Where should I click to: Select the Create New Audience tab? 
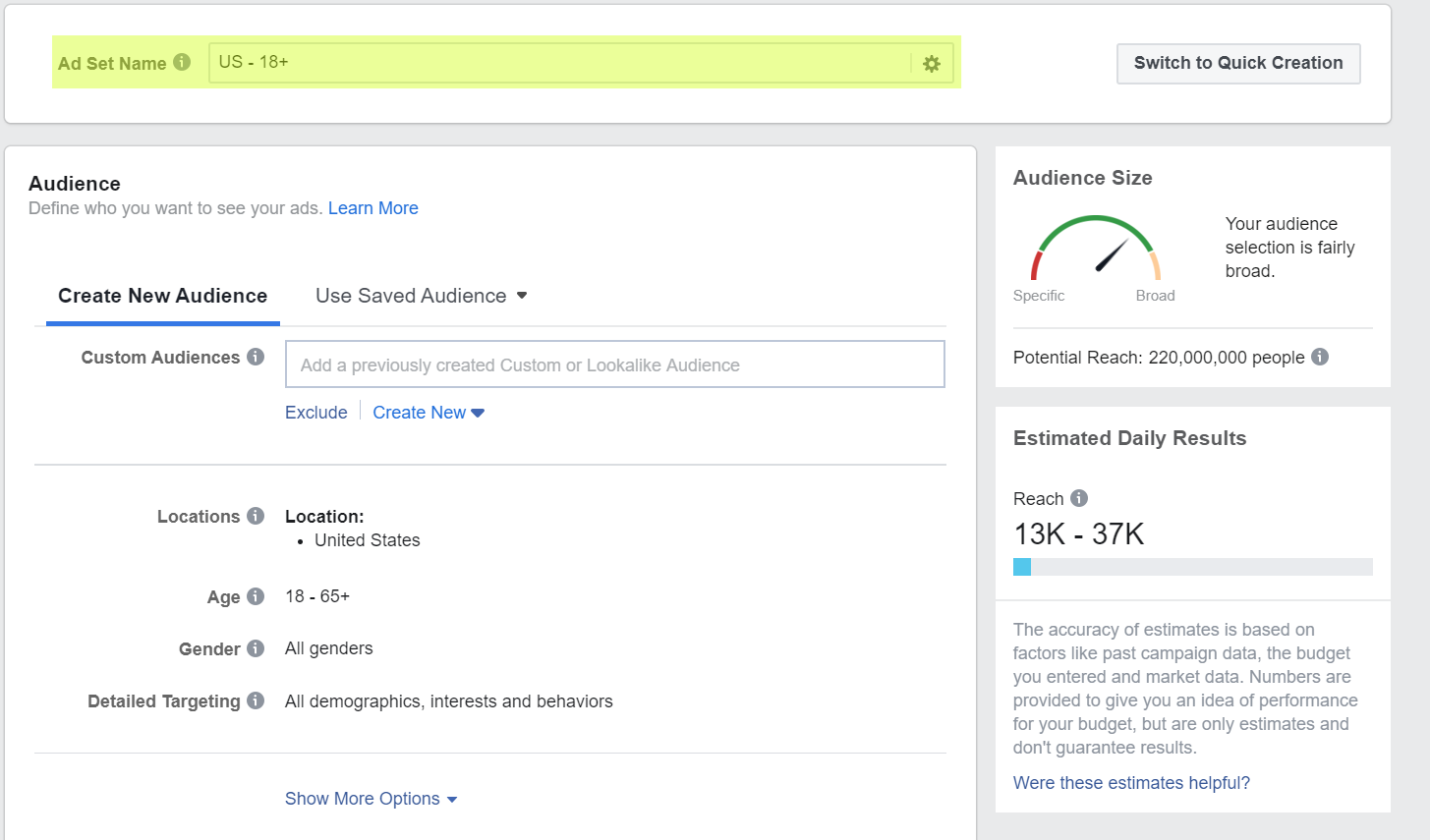[163, 296]
